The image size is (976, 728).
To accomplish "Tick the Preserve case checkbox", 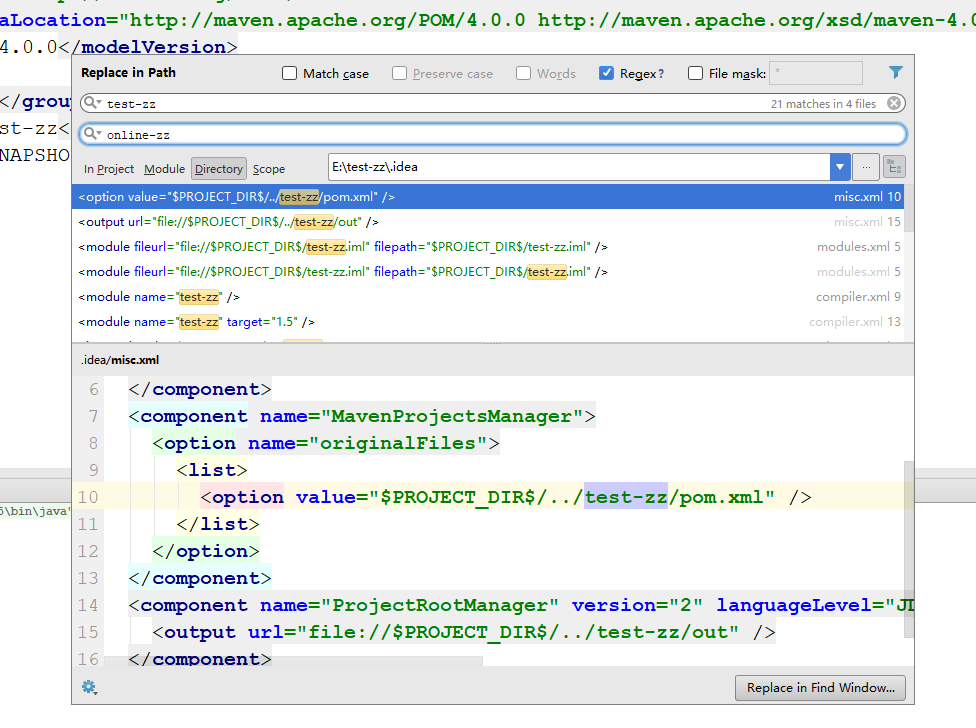I will [400, 73].
